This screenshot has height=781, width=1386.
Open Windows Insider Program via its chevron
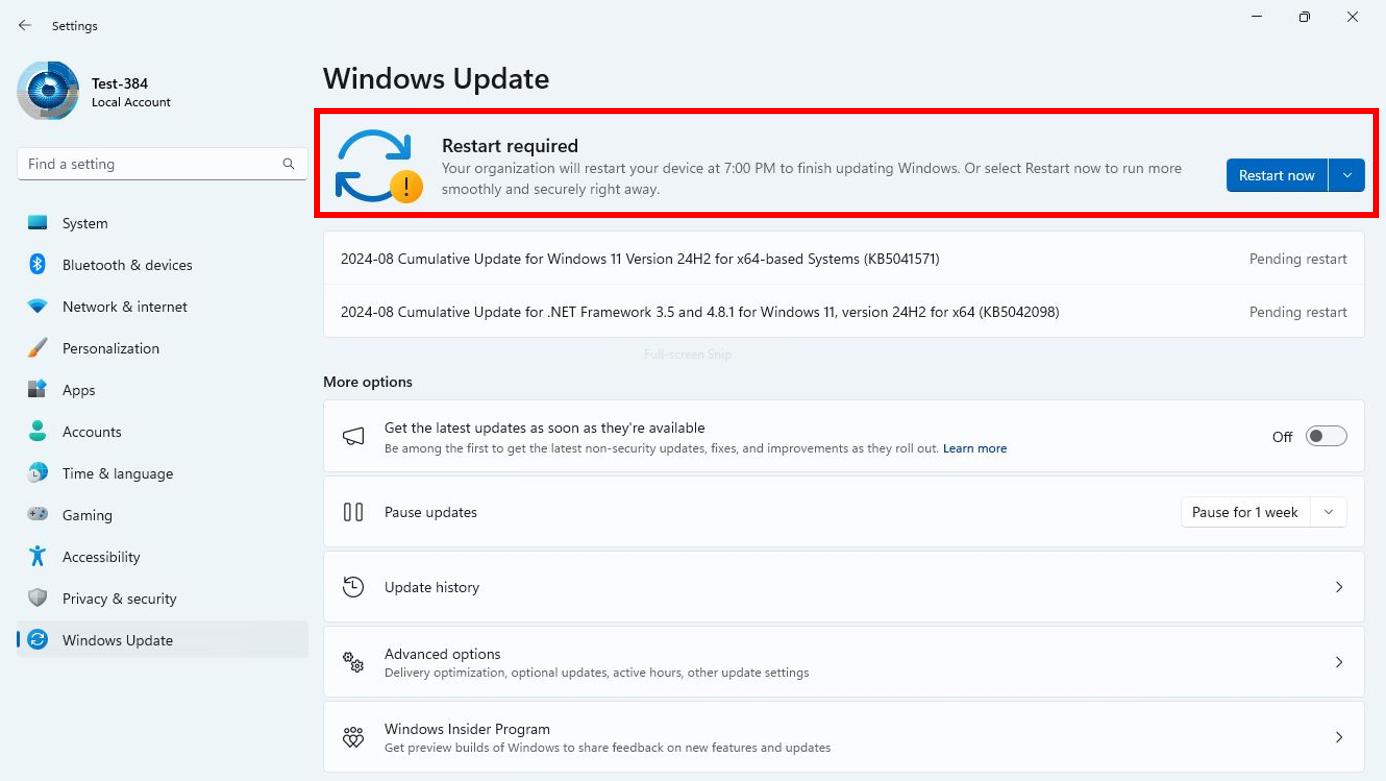(x=1339, y=737)
